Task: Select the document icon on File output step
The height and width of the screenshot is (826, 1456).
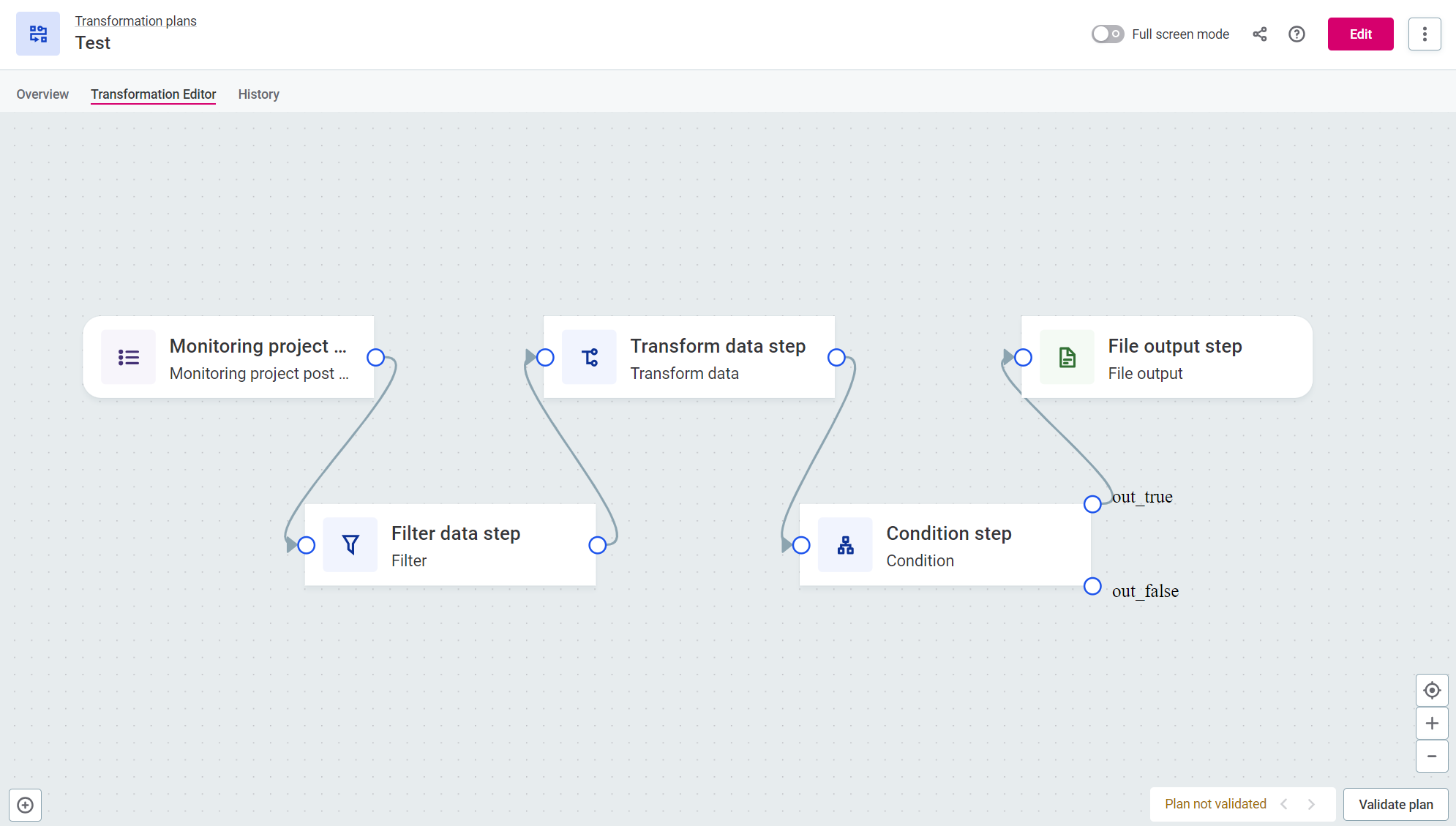Action: point(1067,358)
